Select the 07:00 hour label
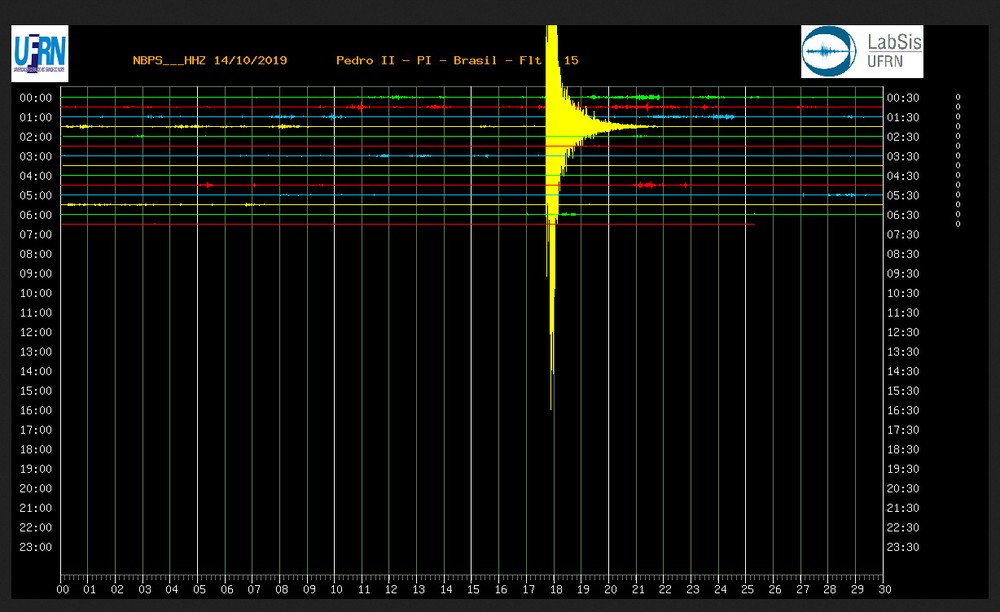 36,235
